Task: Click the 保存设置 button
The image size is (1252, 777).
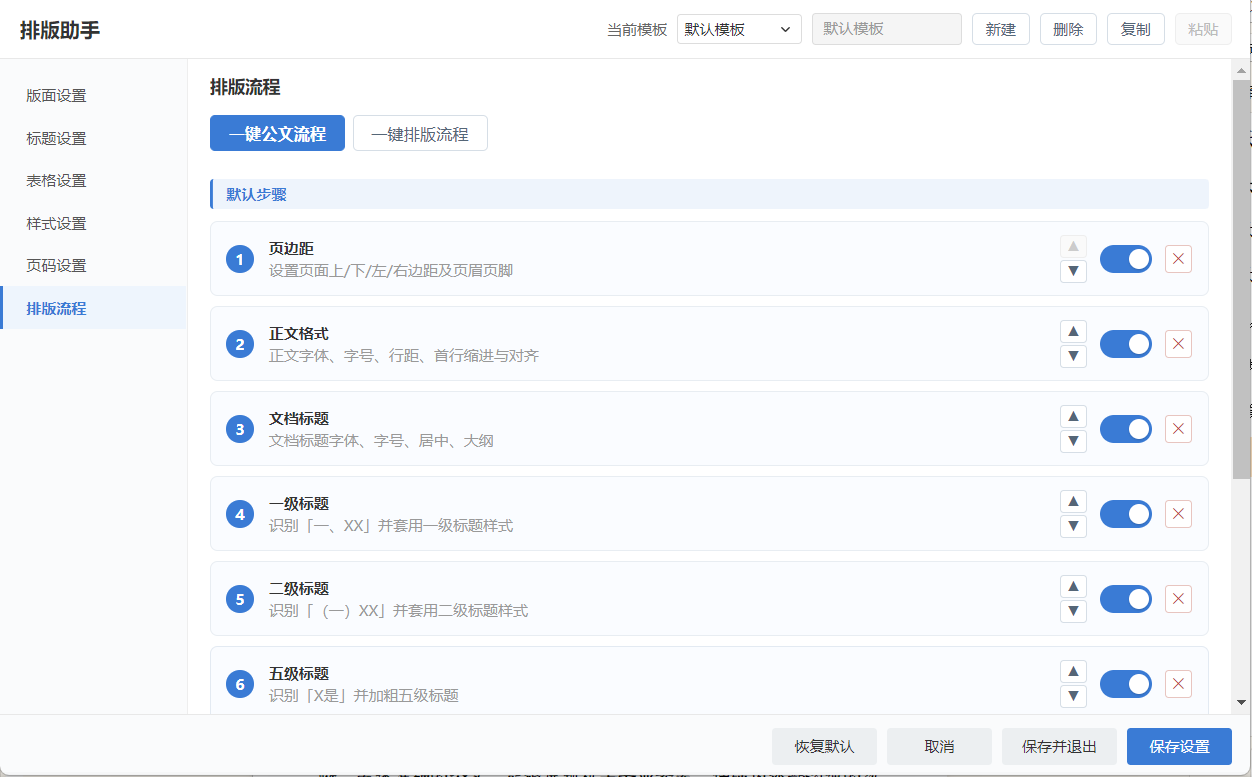Action: [x=1179, y=746]
